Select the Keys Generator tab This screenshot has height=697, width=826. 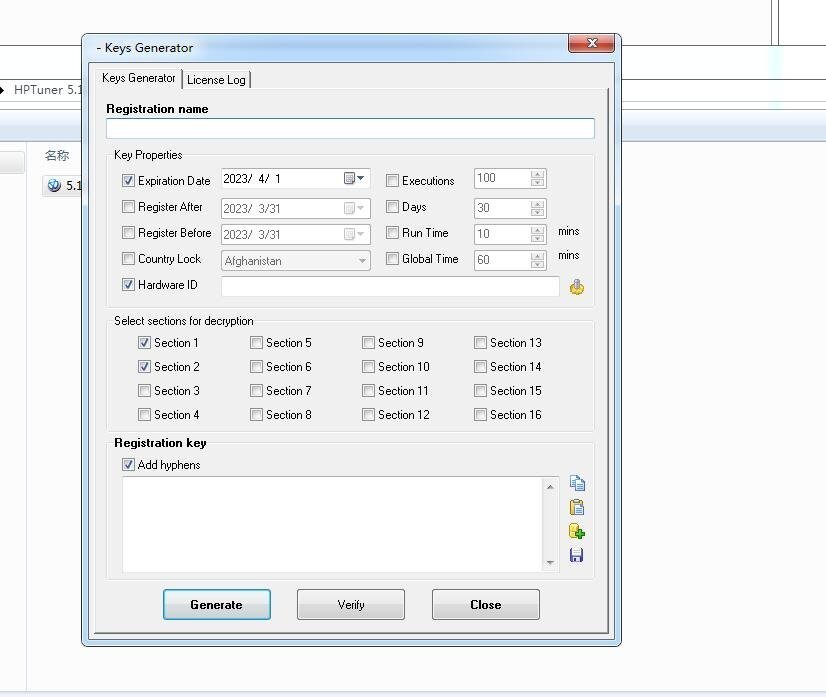[x=137, y=79]
